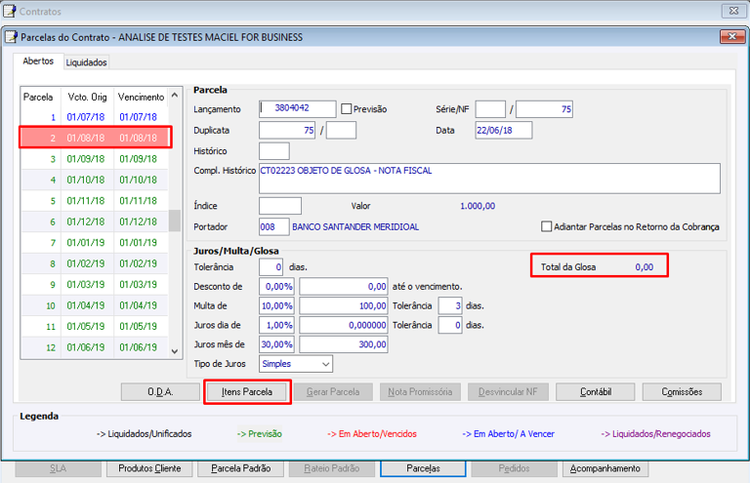750x483 pixels.
Task: Click the Contratos window title icon
Action: [9, 11]
